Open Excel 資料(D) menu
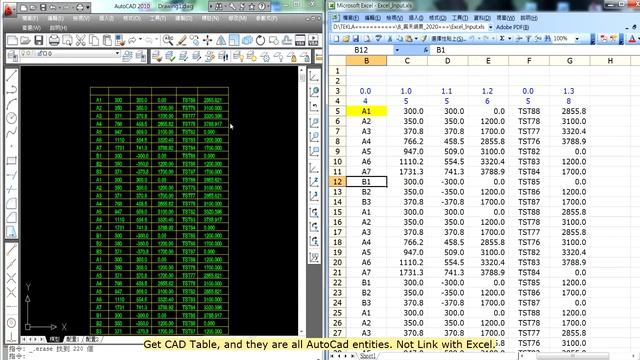This screenshot has width=640, height=360. [482, 18]
